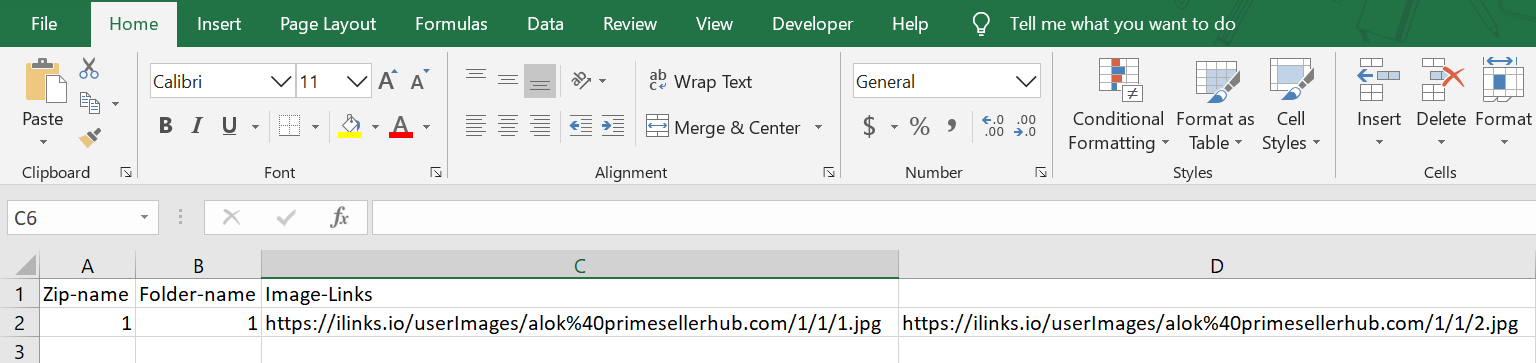Select all cells corner triangle
The image size is (1536, 363).
[x=19, y=265]
